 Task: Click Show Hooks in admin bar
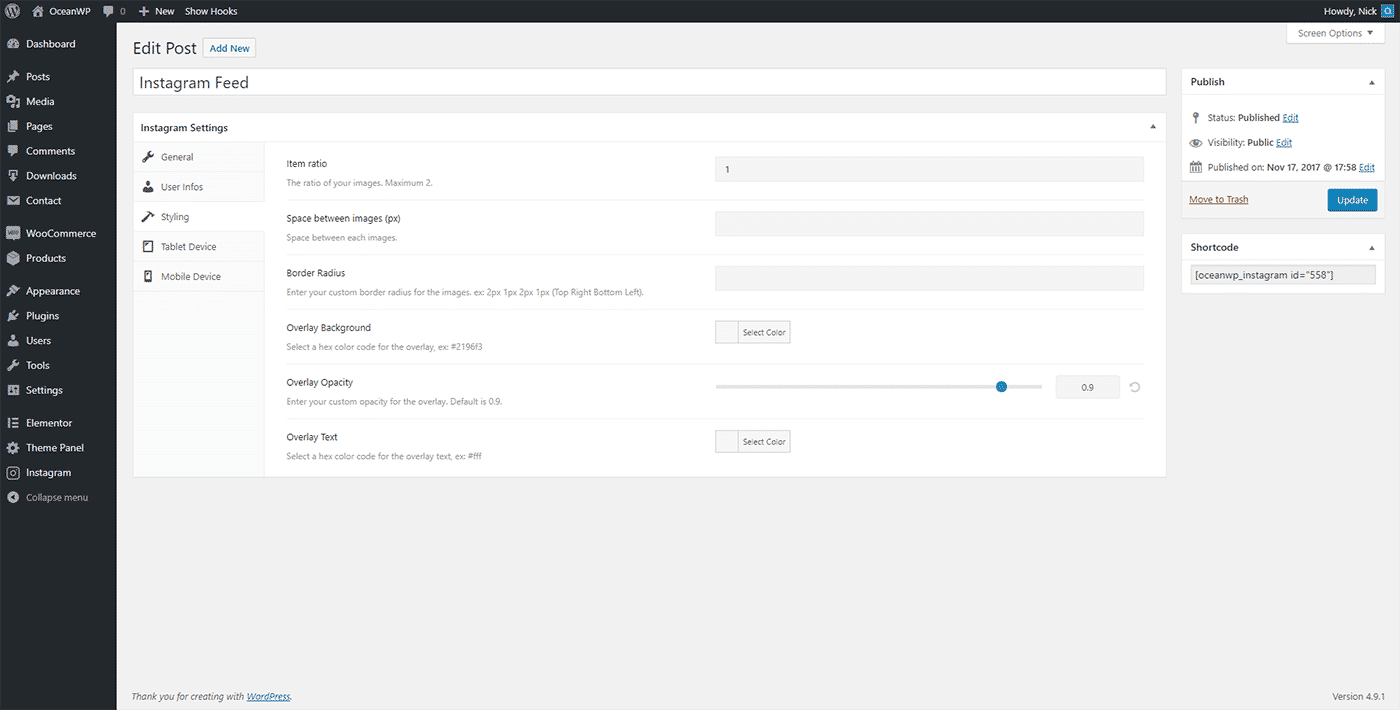[x=211, y=11]
